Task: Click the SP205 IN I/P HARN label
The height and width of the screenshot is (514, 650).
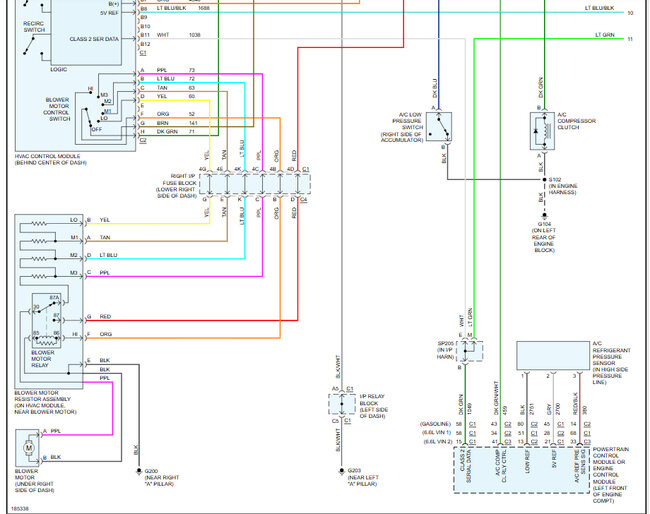Action: click(446, 350)
